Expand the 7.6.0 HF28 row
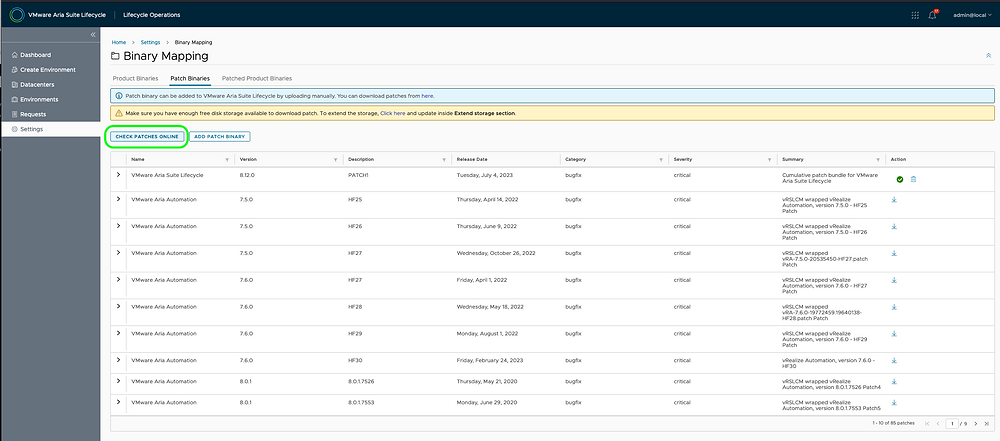Screen dimensions: 1000x441 point(118,306)
